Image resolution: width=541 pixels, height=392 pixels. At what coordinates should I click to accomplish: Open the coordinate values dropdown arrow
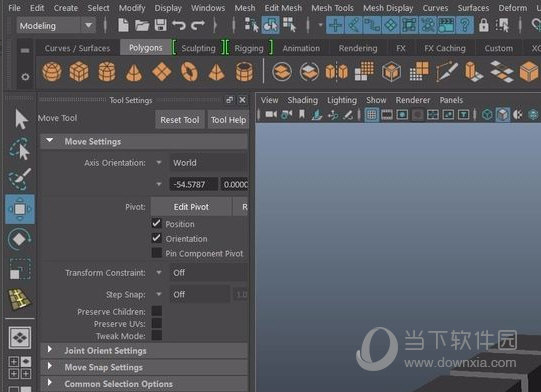point(159,184)
